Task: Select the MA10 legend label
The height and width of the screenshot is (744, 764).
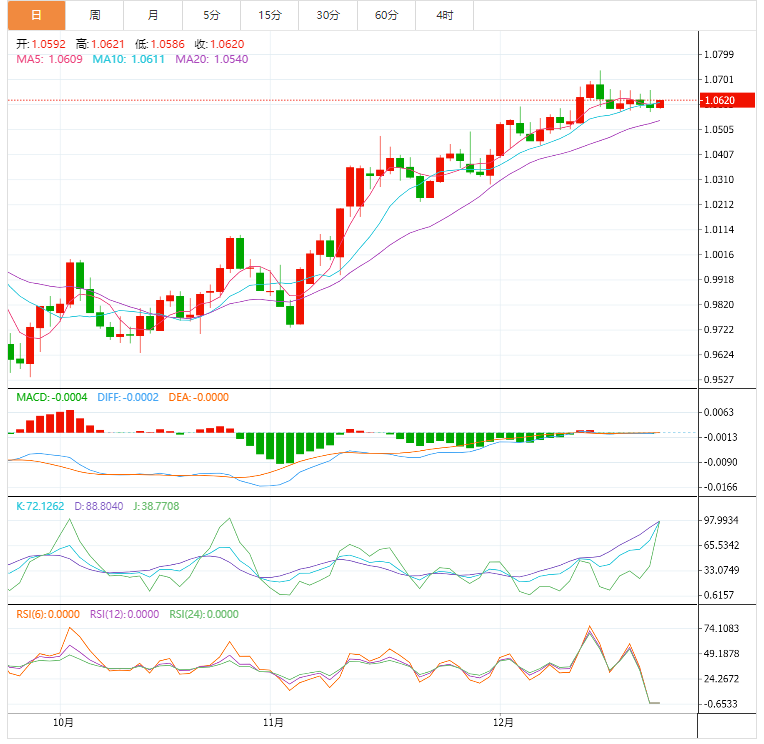Action: click(x=129, y=60)
